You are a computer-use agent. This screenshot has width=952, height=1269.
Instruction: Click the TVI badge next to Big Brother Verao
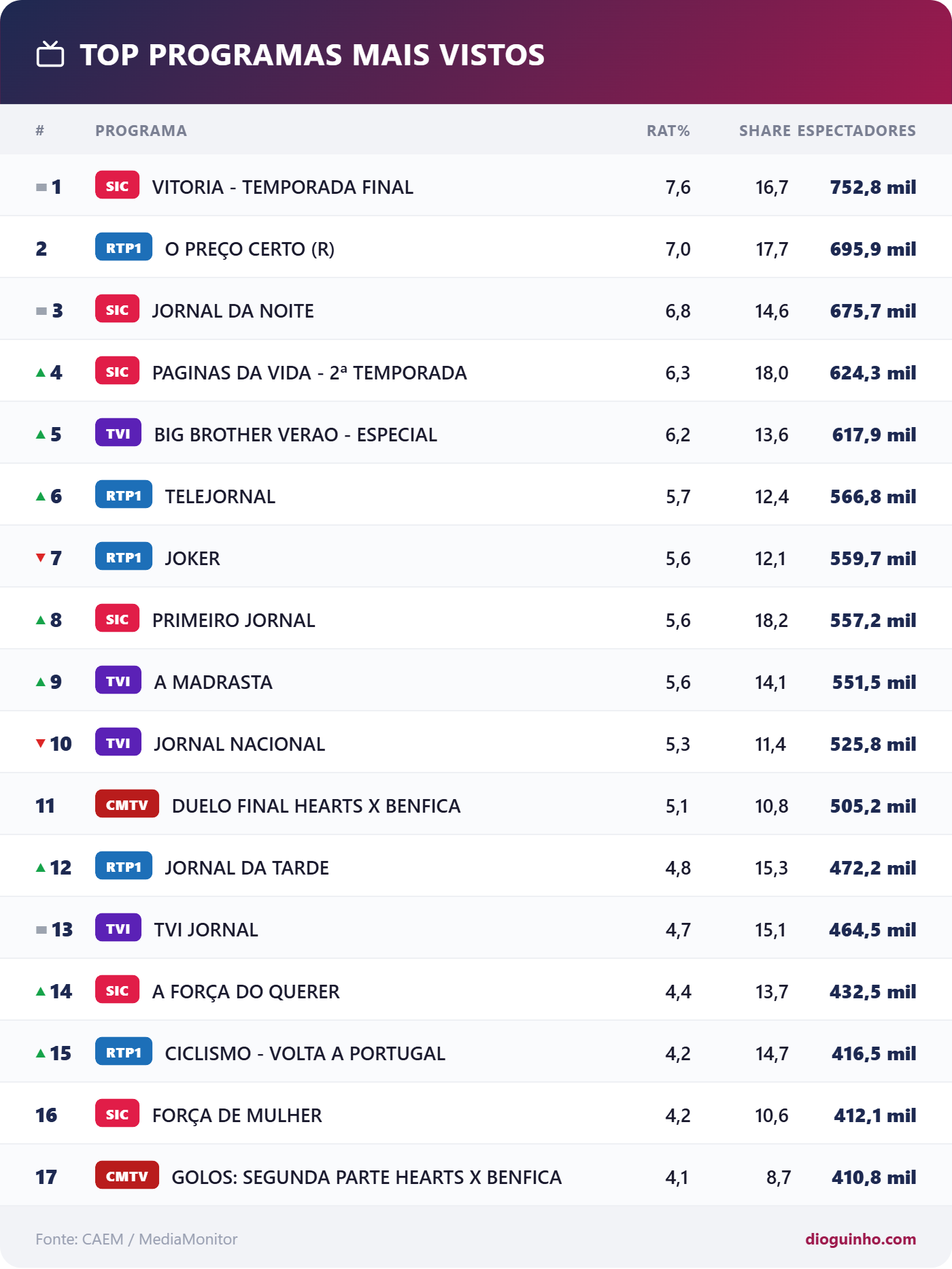click(118, 433)
